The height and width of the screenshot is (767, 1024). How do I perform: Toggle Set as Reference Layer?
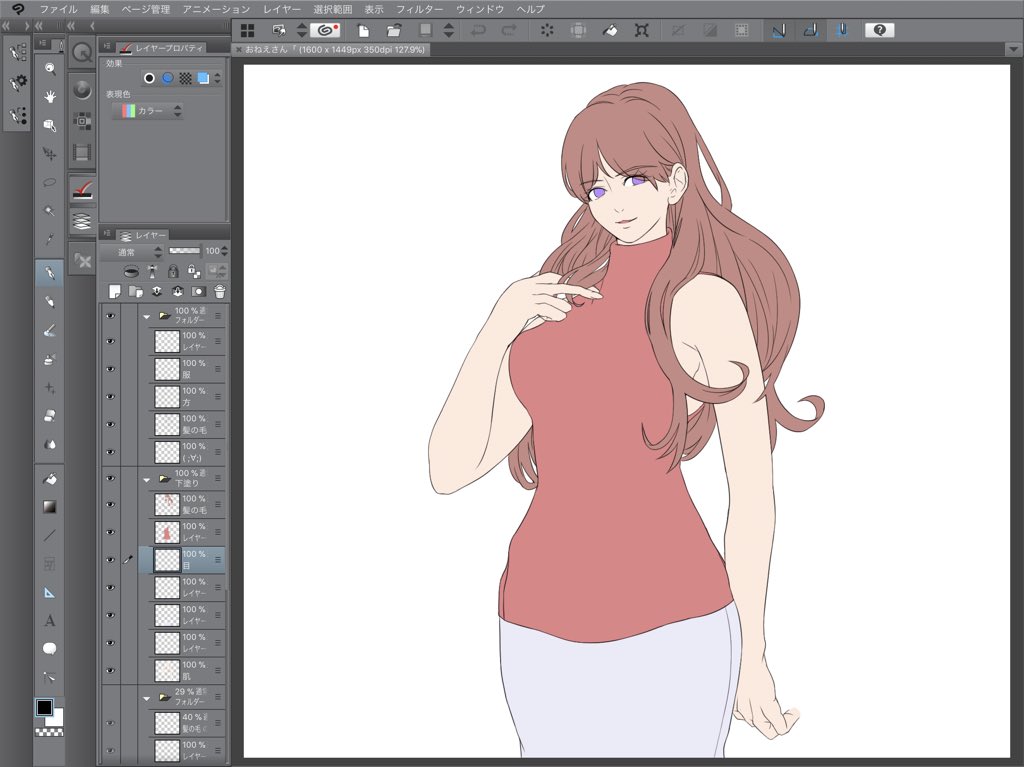pos(152,271)
